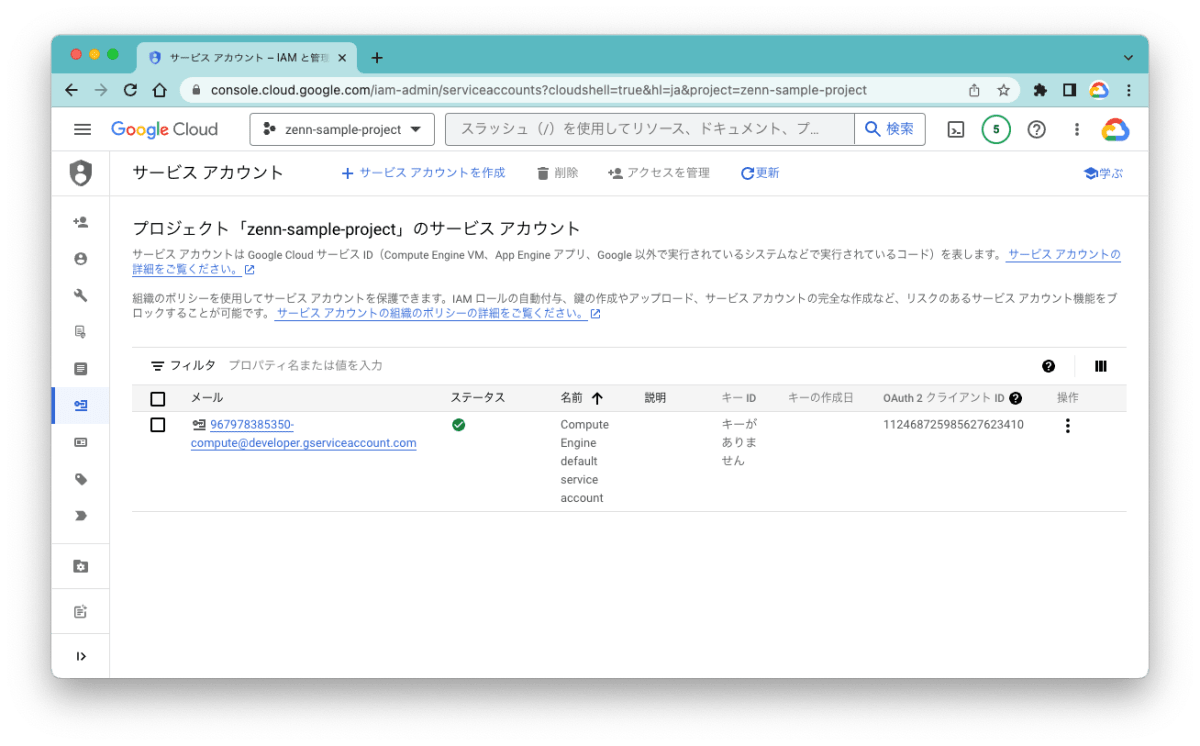This screenshot has height=746, width=1200.
Task: Toggle the browser side panel icon
Action: (1069, 90)
